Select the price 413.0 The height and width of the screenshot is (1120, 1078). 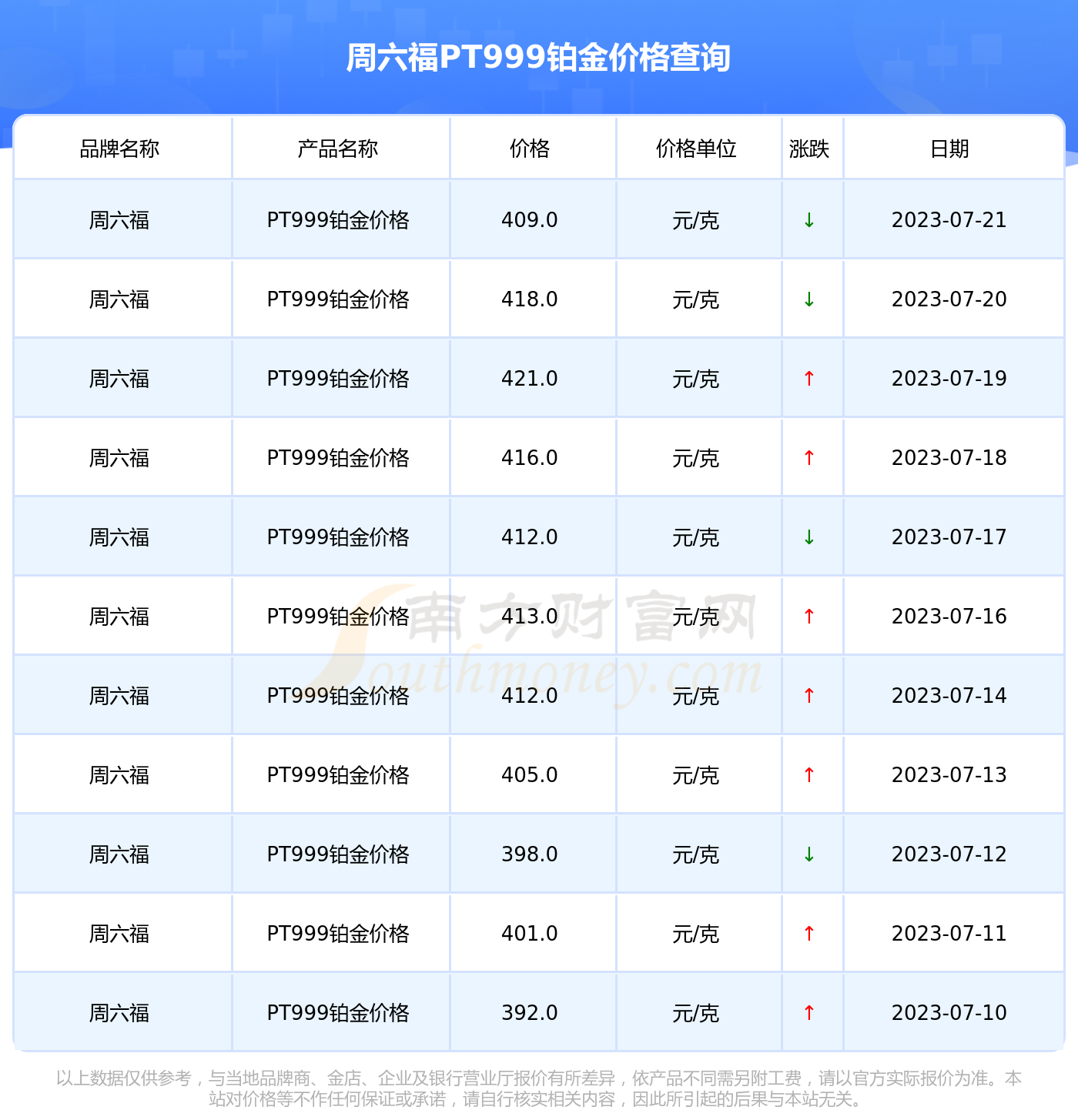coord(530,617)
